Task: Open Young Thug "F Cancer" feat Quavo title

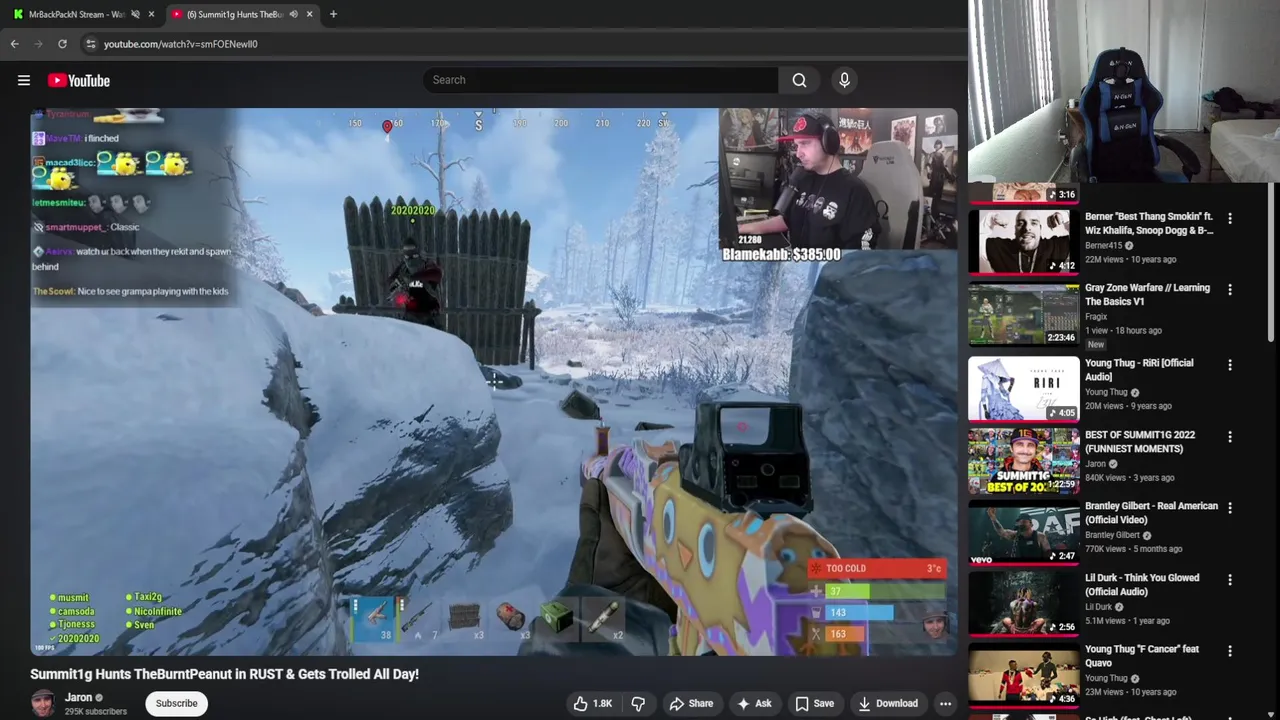Action: coord(1142,656)
